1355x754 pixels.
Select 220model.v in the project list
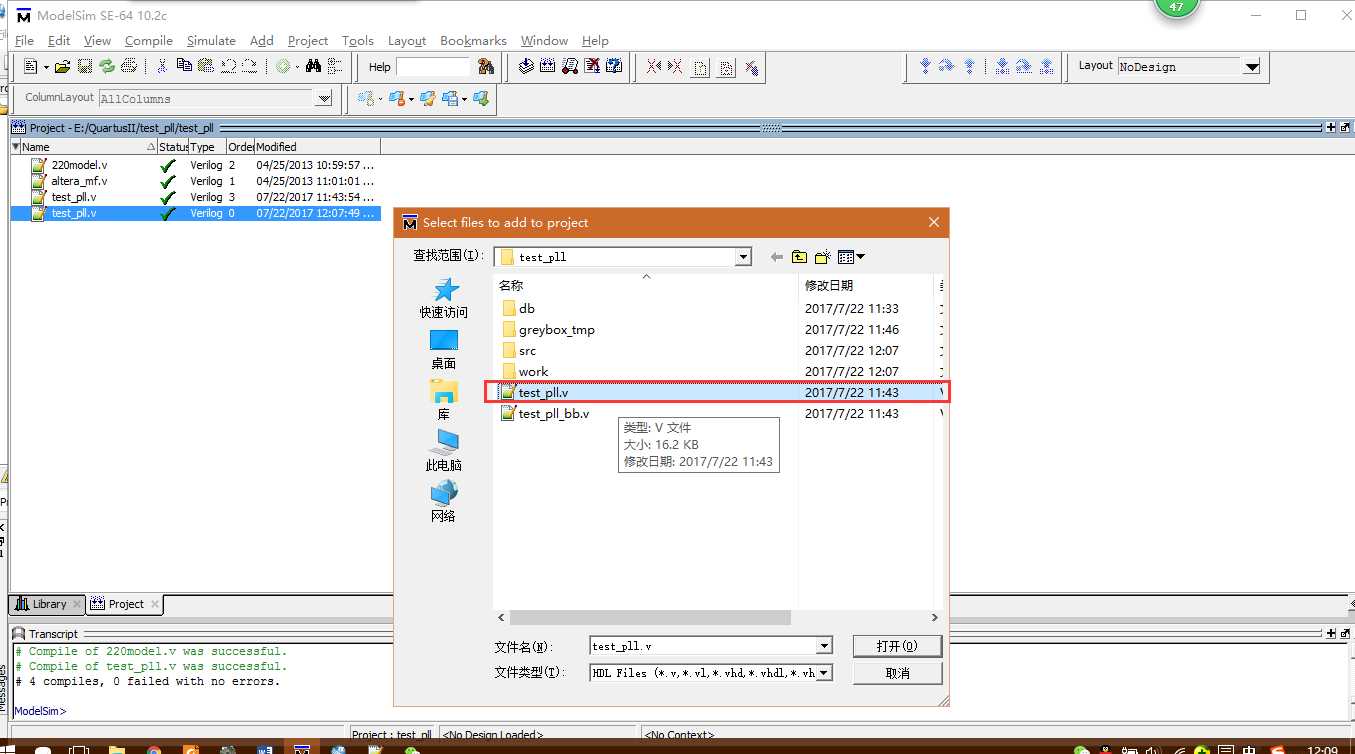tap(79, 165)
